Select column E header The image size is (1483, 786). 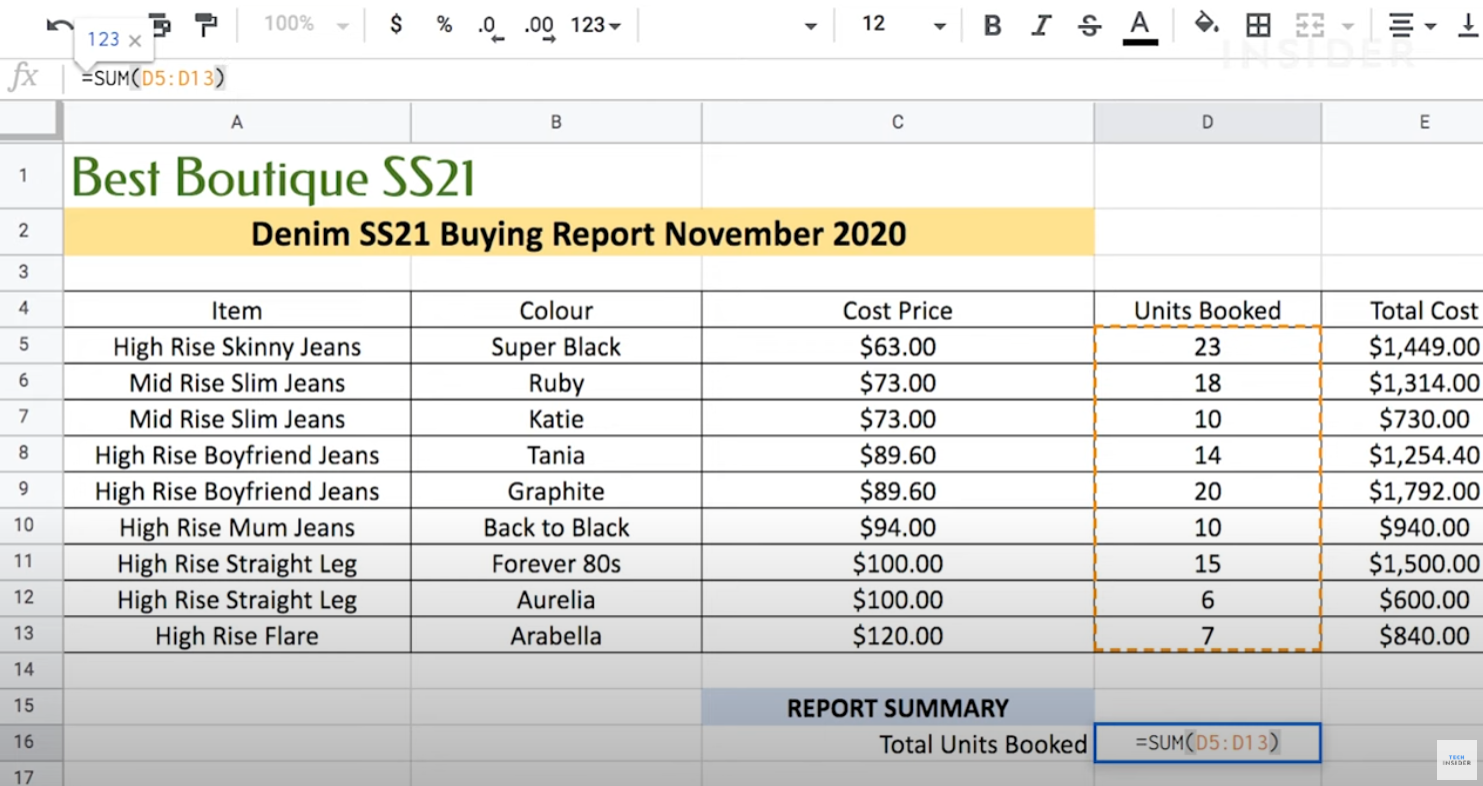[x=1402, y=122]
